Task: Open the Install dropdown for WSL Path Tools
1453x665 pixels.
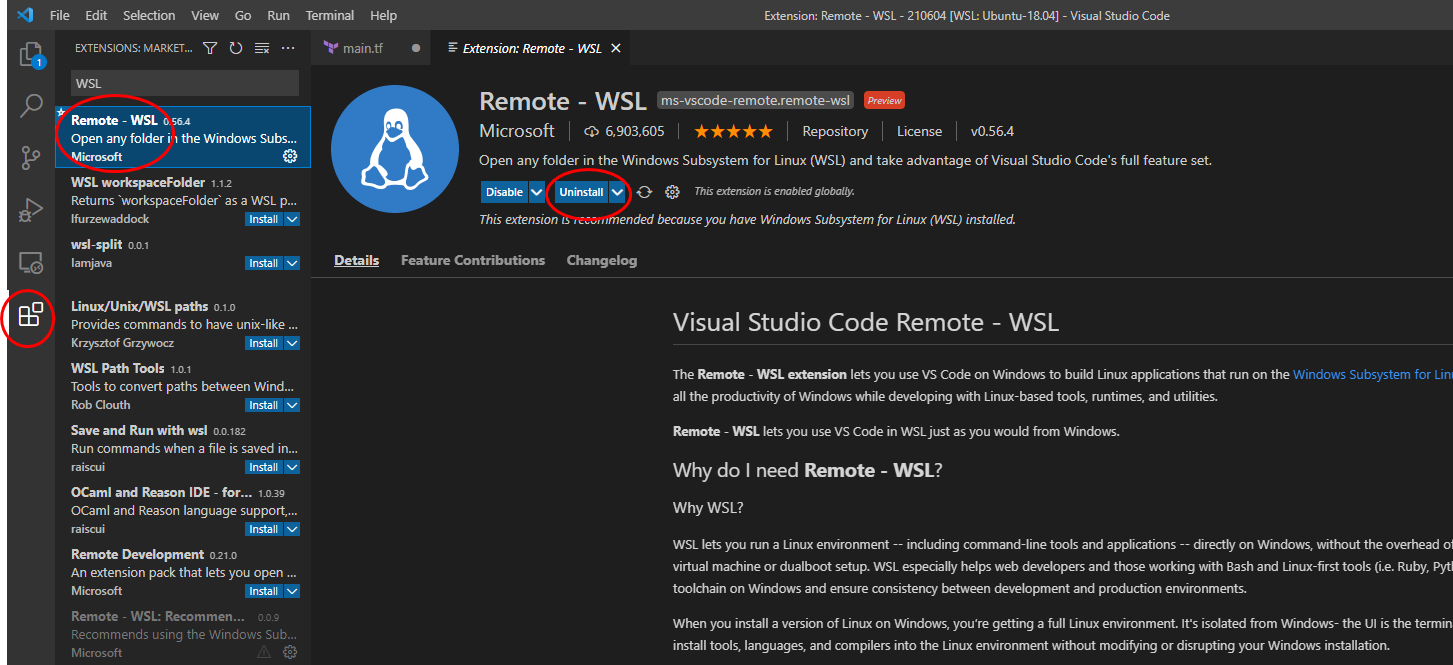Action: pos(292,405)
